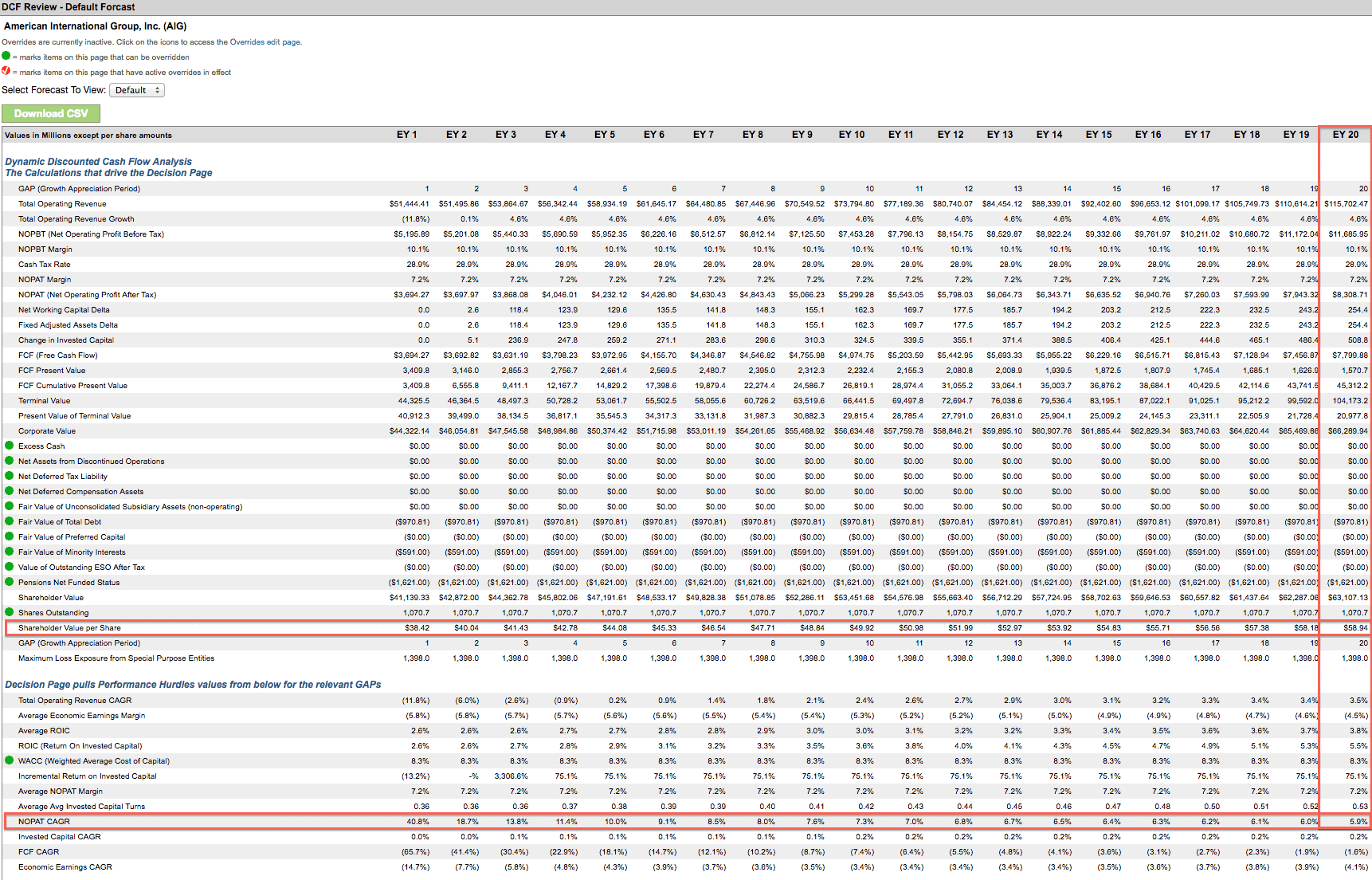The image size is (1372, 880).
Task: Click override icon for Net Assets from Discontinued Operations
Action: [10, 461]
